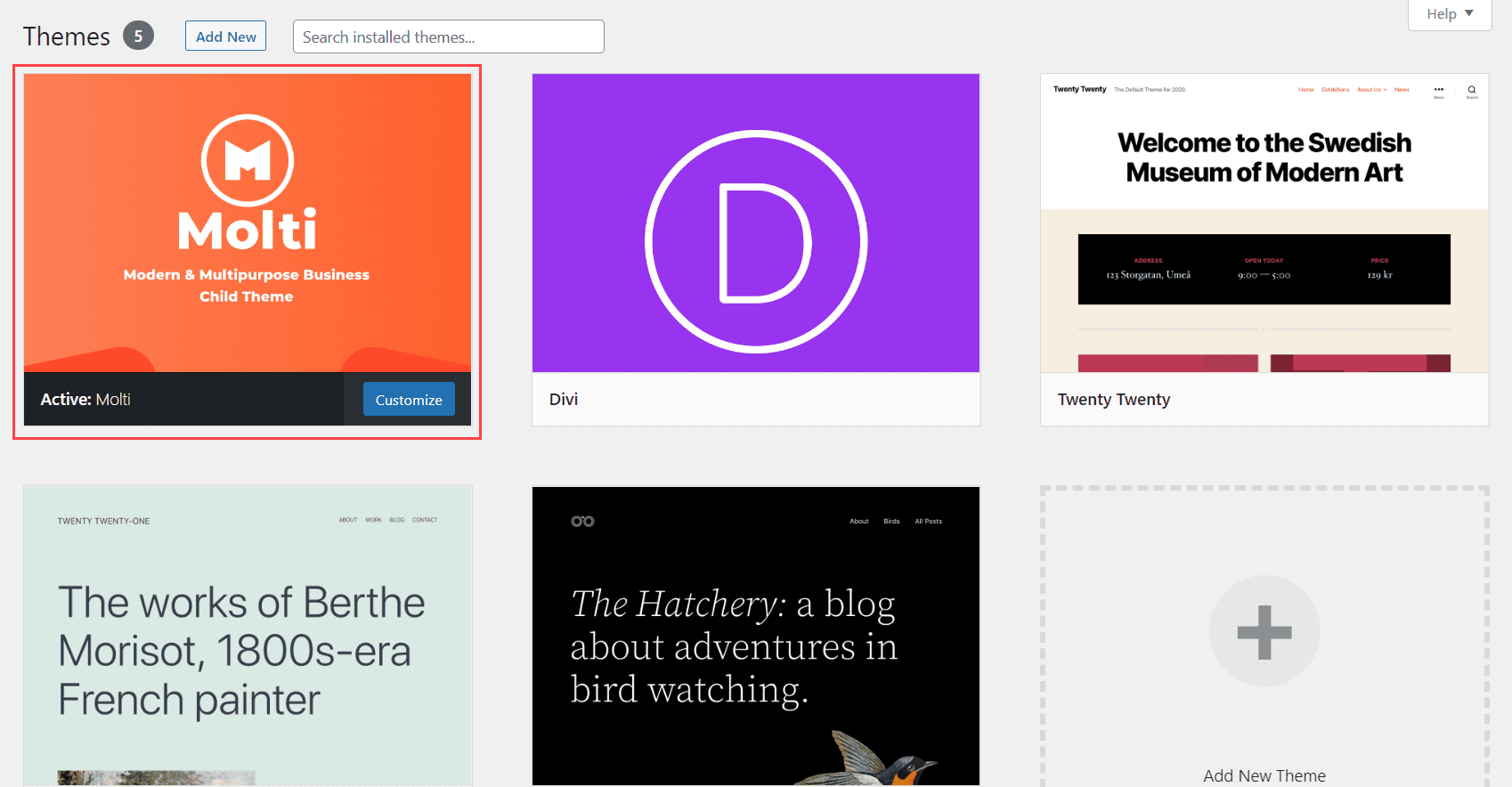Open the Twenty Twenty-One theme preview
The height and width of the screenshot is (787, 1512).
[248, 636]
